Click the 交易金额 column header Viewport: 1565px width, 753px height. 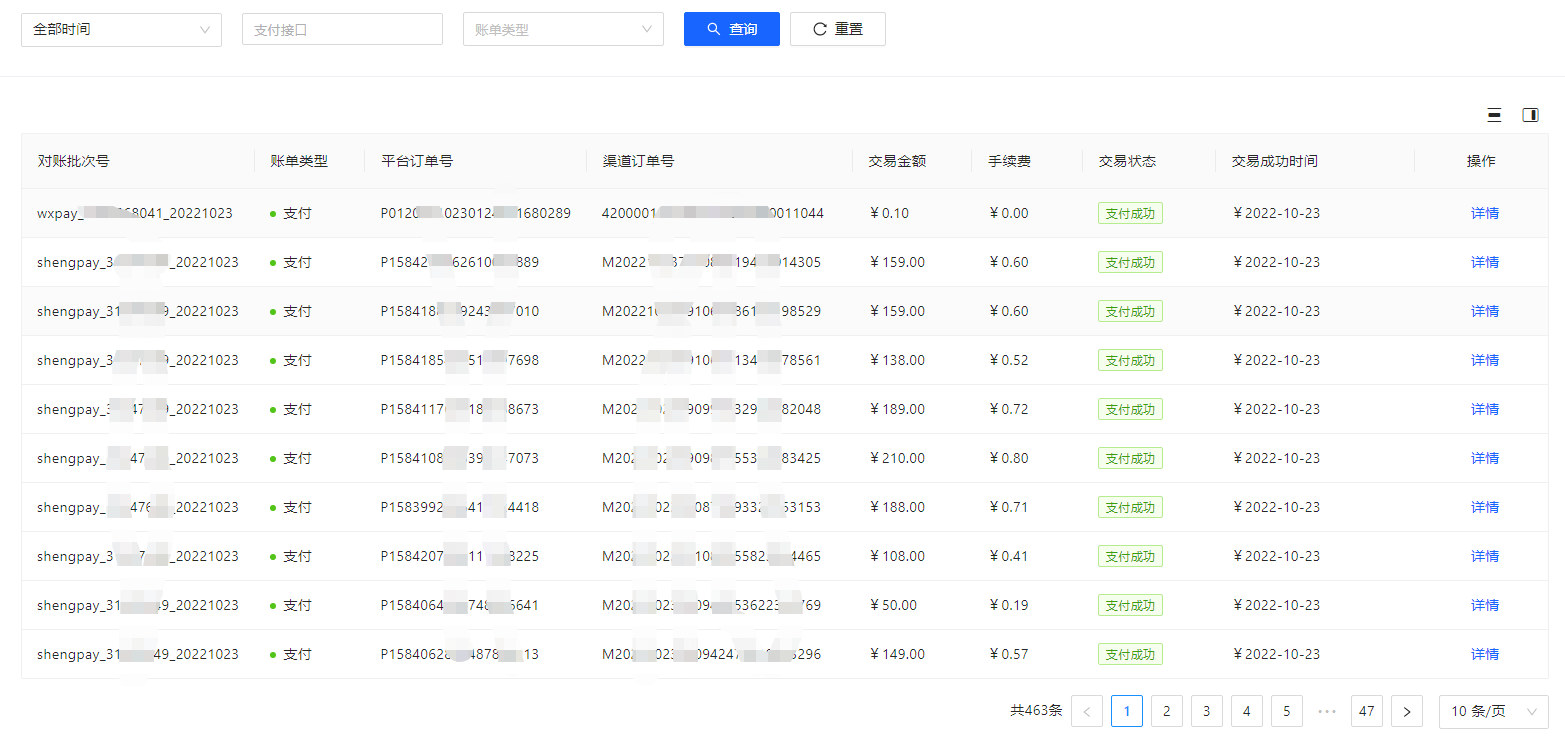[x=897, y=161]
